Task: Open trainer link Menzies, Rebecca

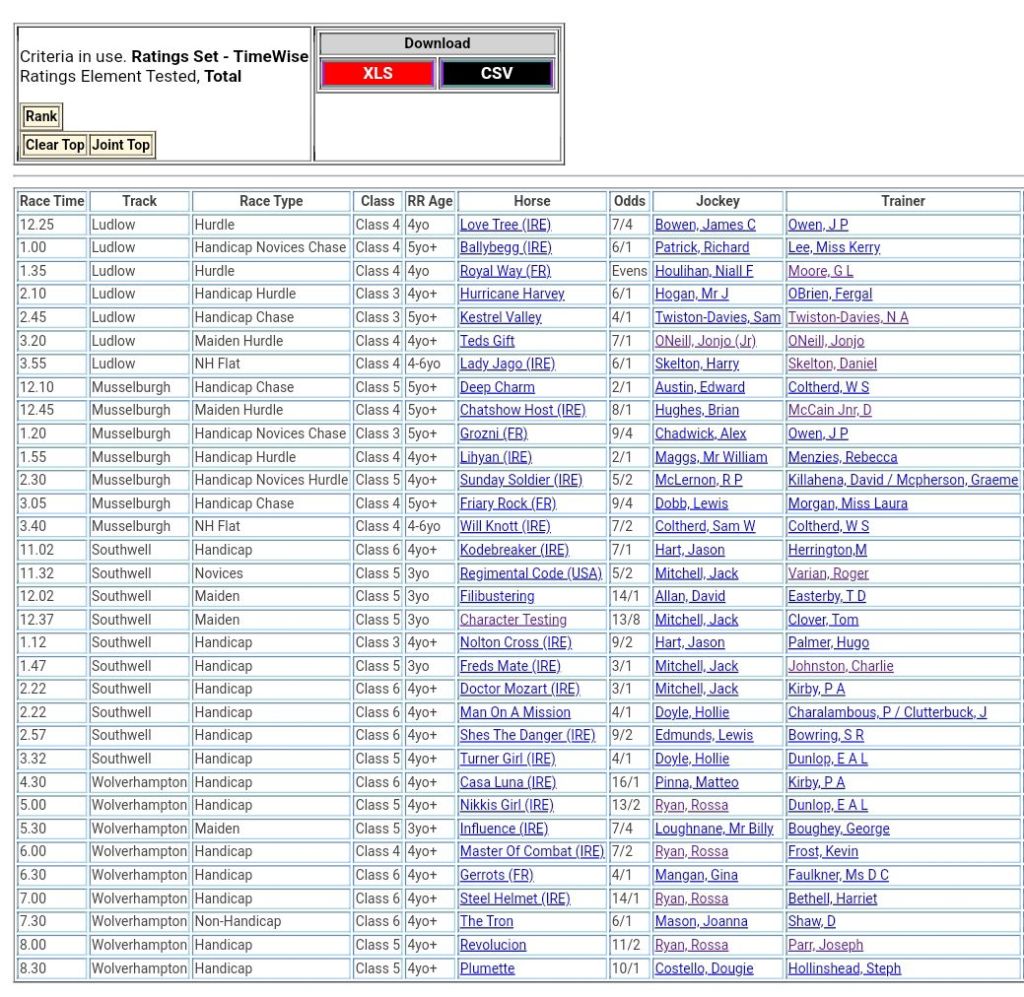Action: tap(842, 457)
